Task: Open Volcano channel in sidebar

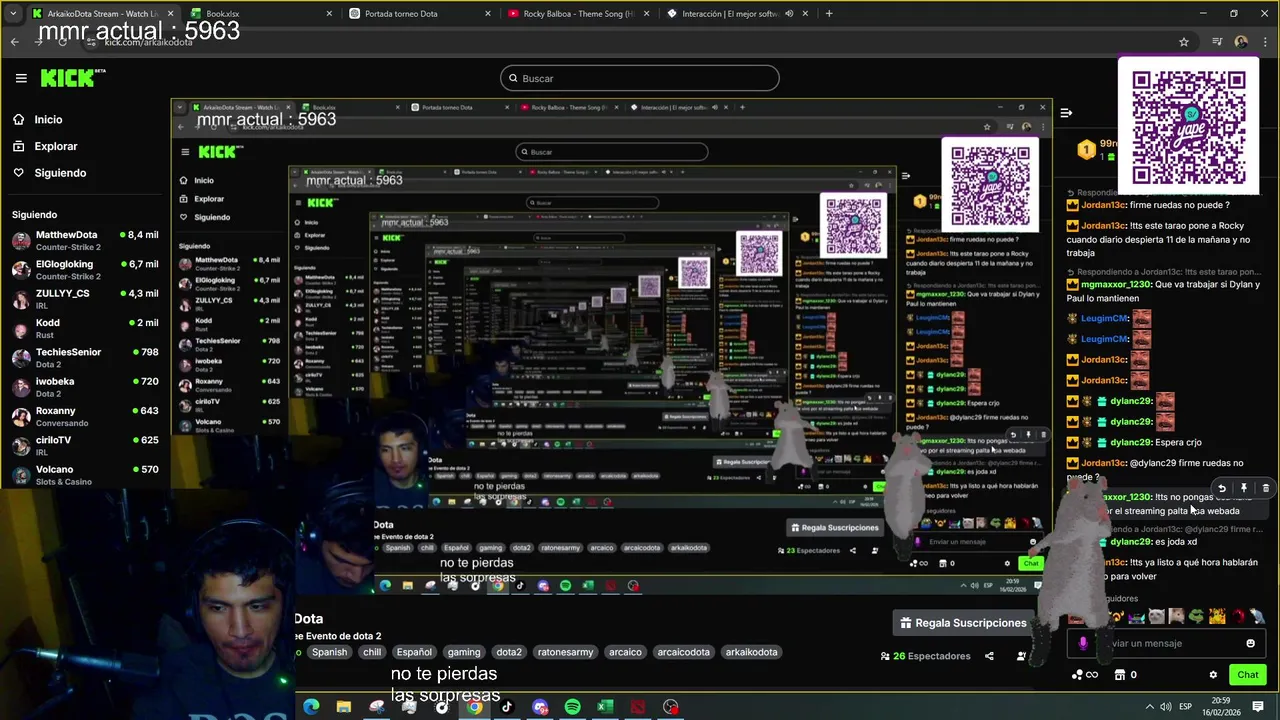Action: pos(85,475)
